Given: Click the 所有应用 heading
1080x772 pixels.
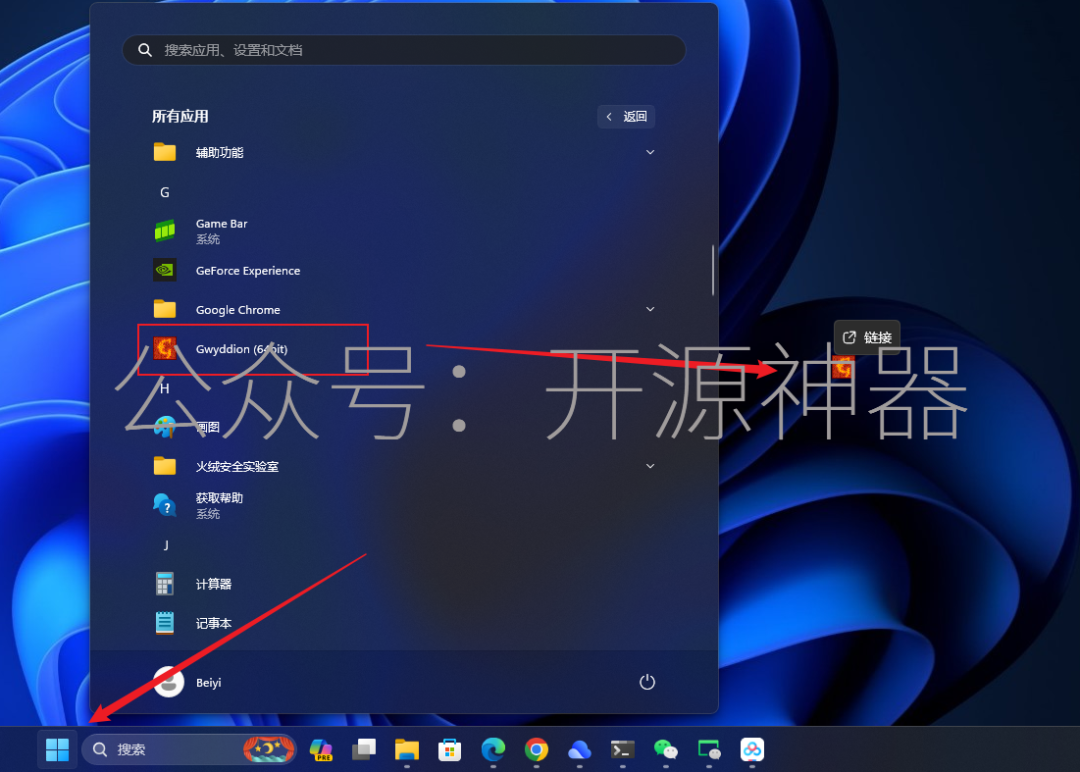Looking at the screenshot, I should pos(180,116).
